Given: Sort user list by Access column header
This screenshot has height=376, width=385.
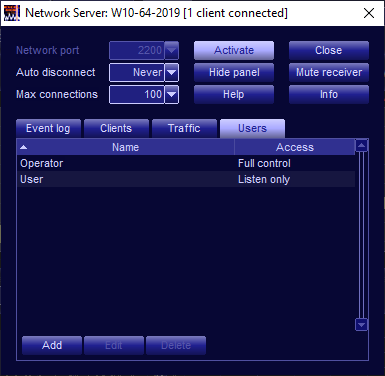Looking at the screenshot, I should 295,147.
